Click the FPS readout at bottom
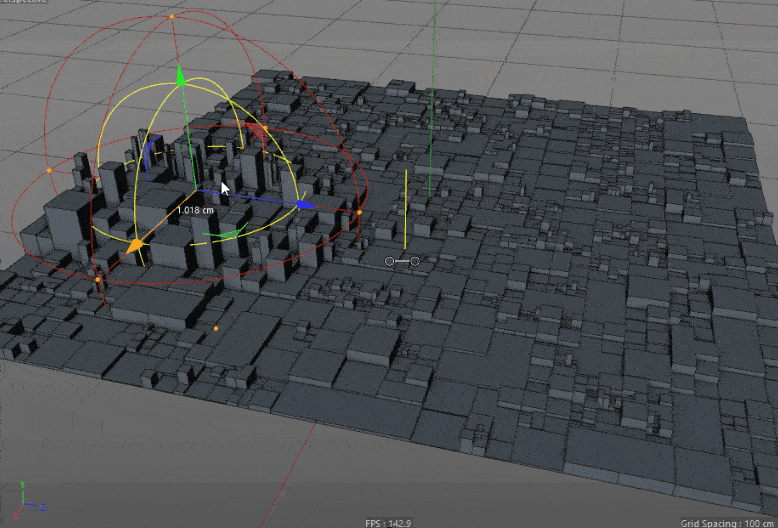The image size is (778, 528). (x=388, y=522)
